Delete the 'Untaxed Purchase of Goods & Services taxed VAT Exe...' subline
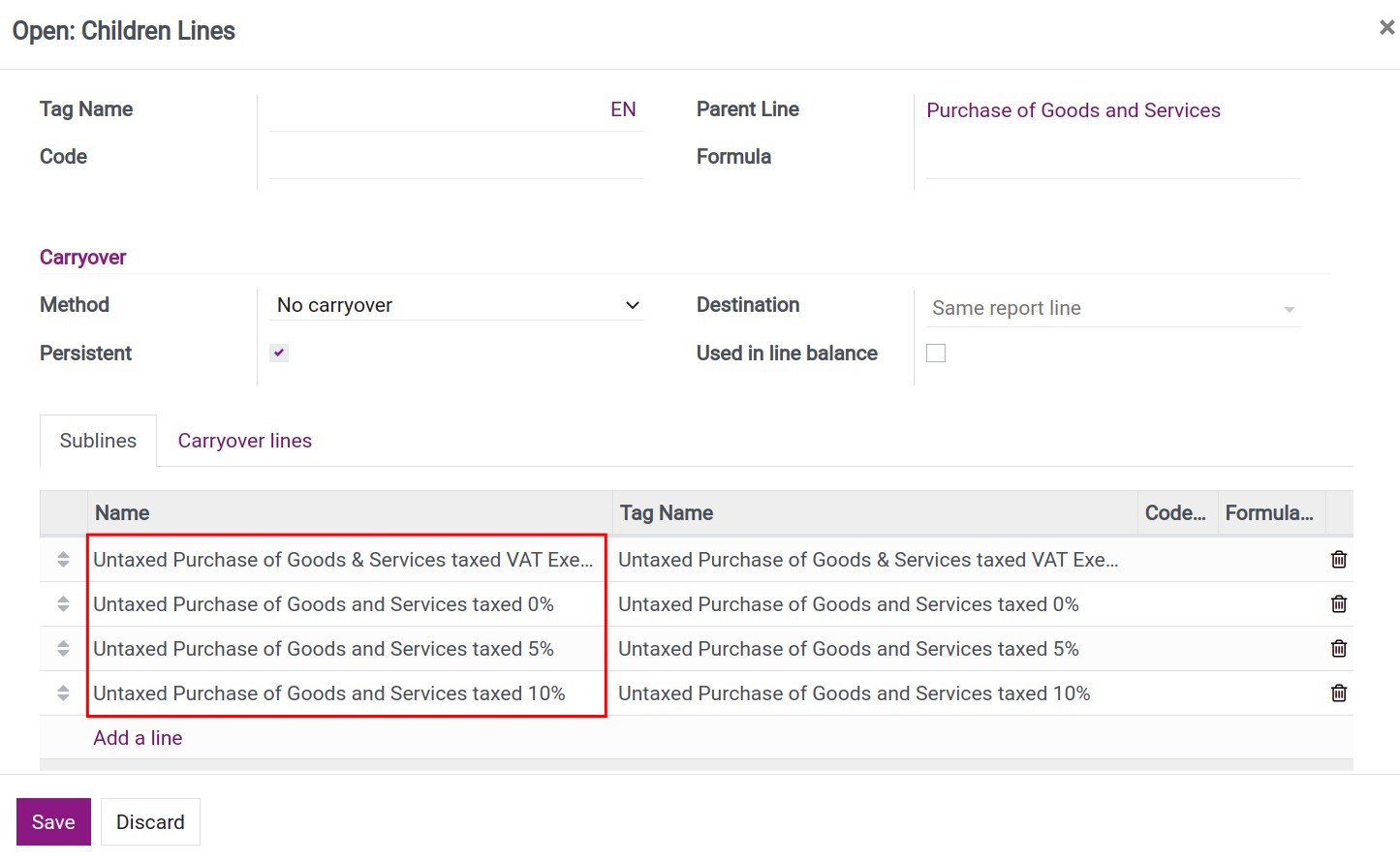Viewport: 1400px width, 862px height. (1338, 559)
